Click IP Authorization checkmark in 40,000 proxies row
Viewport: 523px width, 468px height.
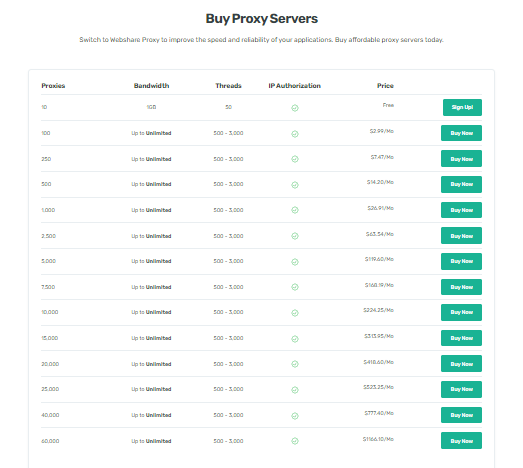[x=295, y=416]
